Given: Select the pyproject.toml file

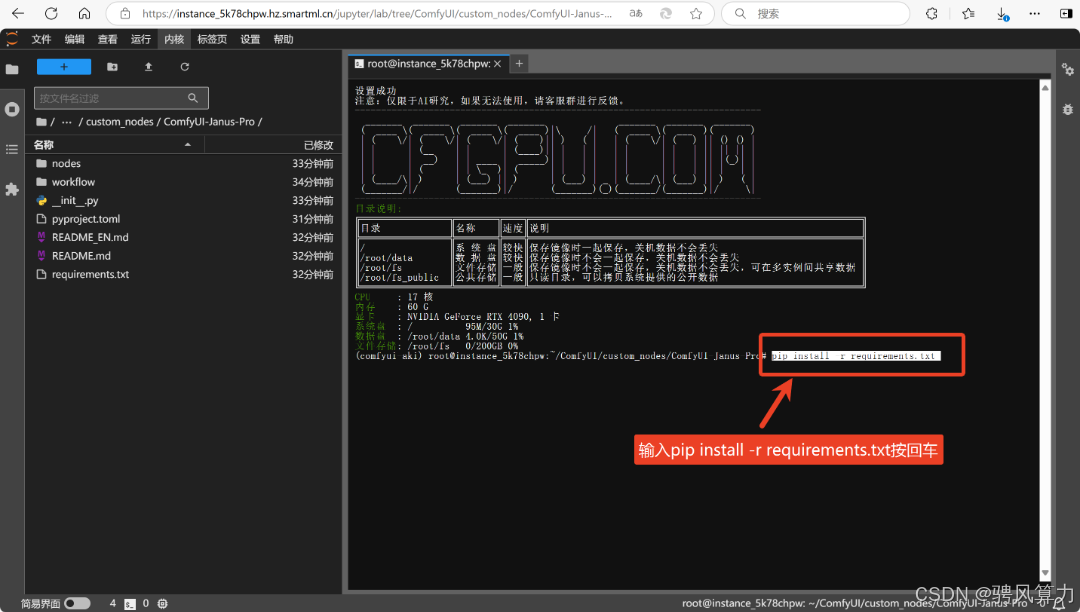Looking at the screenshot, I should coord(184,219).
